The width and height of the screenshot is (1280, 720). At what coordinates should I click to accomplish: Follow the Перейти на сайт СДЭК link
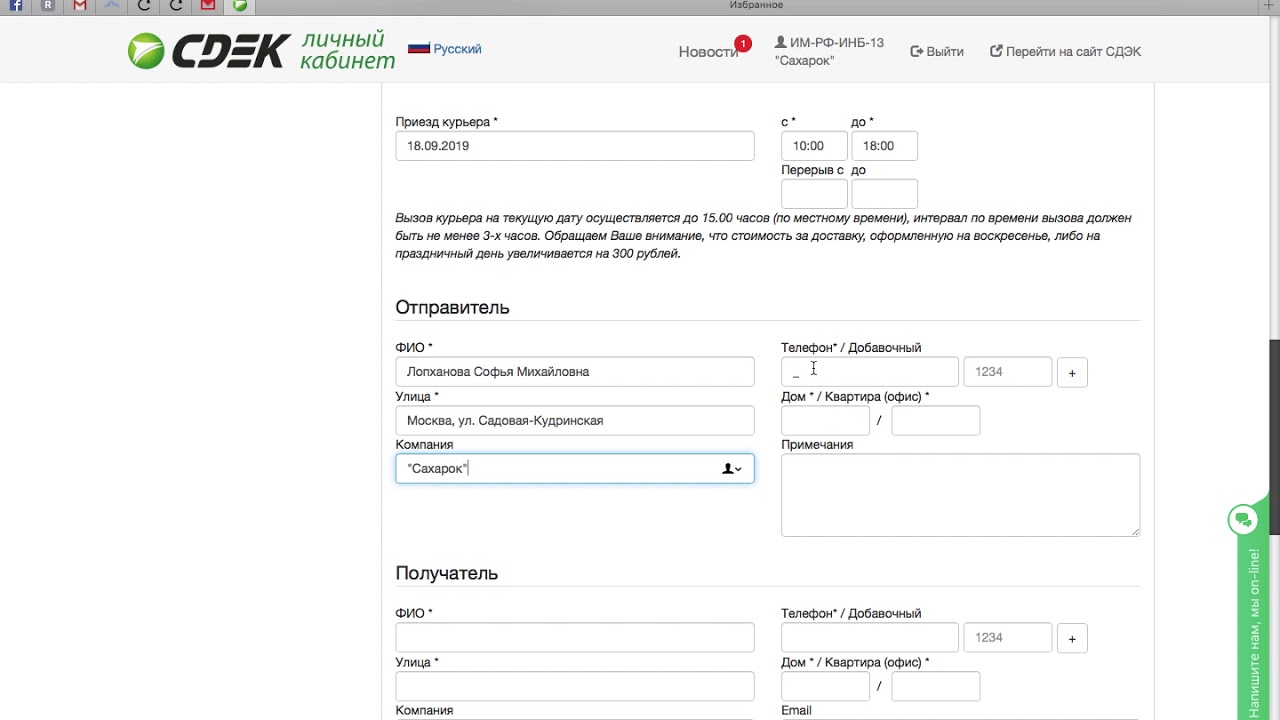(1065, 51)
